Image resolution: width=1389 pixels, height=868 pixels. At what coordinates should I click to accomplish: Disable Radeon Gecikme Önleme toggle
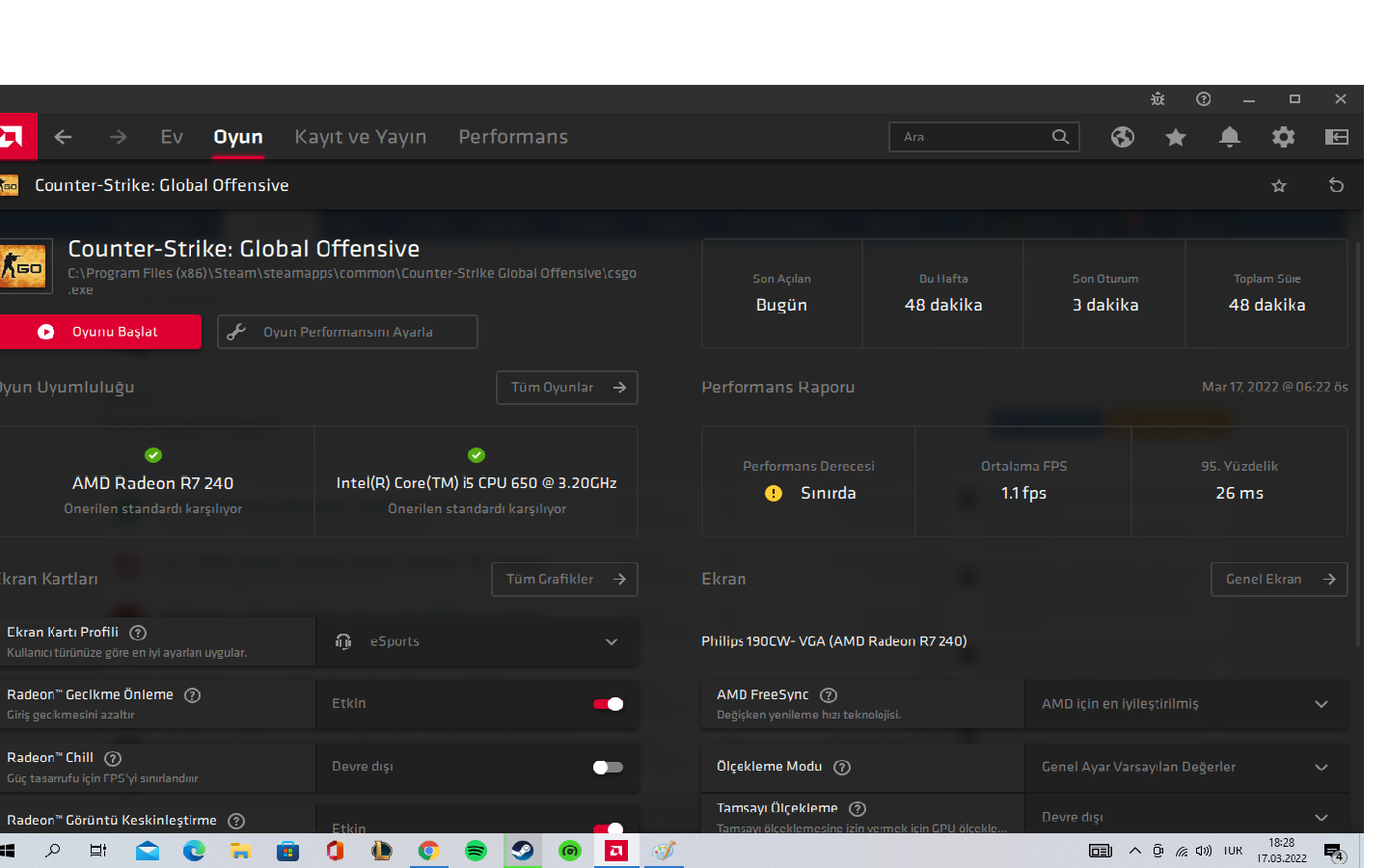click(609, 704)
